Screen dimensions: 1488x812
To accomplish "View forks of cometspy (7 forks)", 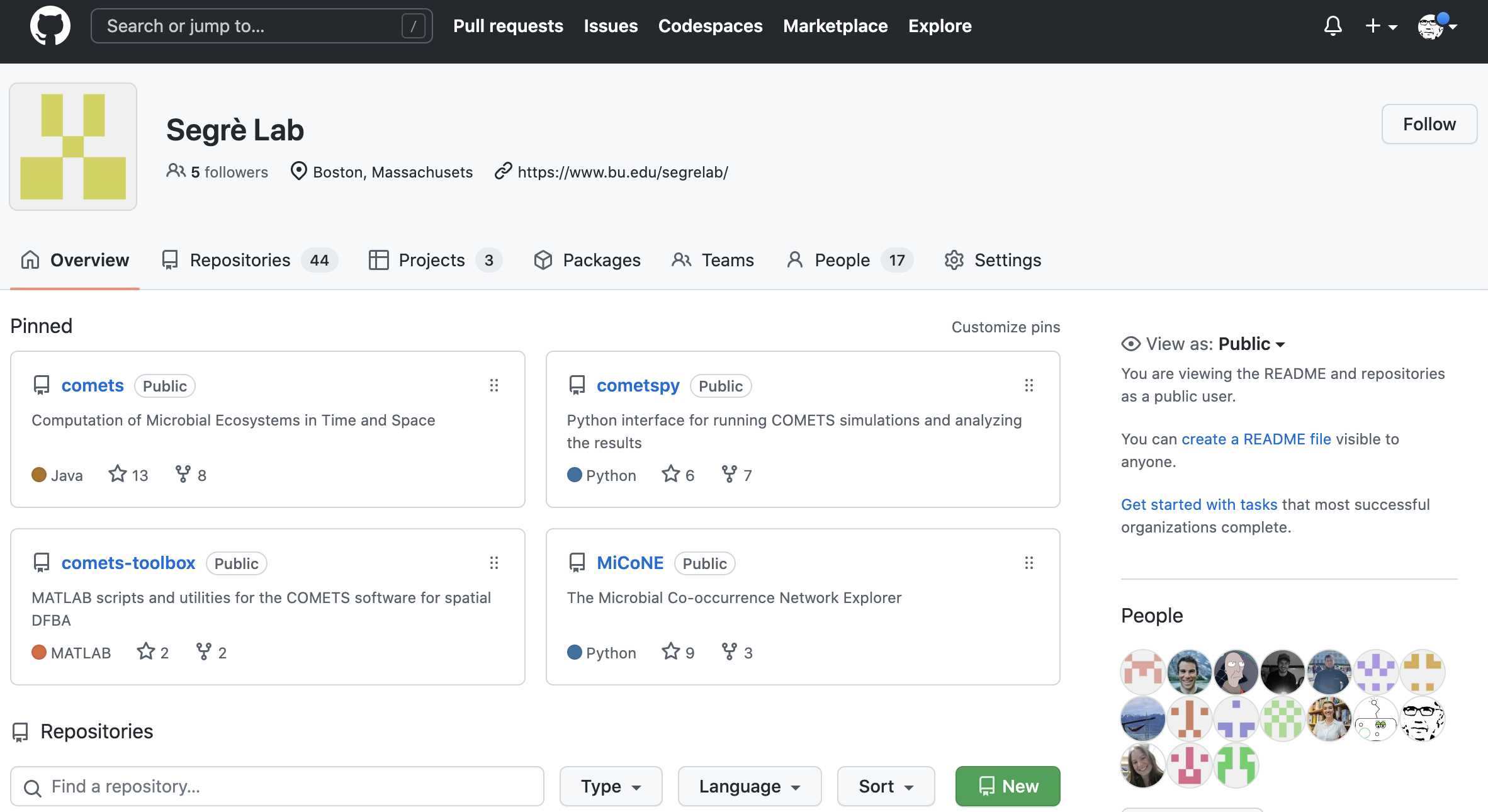I will click(736, 475).
